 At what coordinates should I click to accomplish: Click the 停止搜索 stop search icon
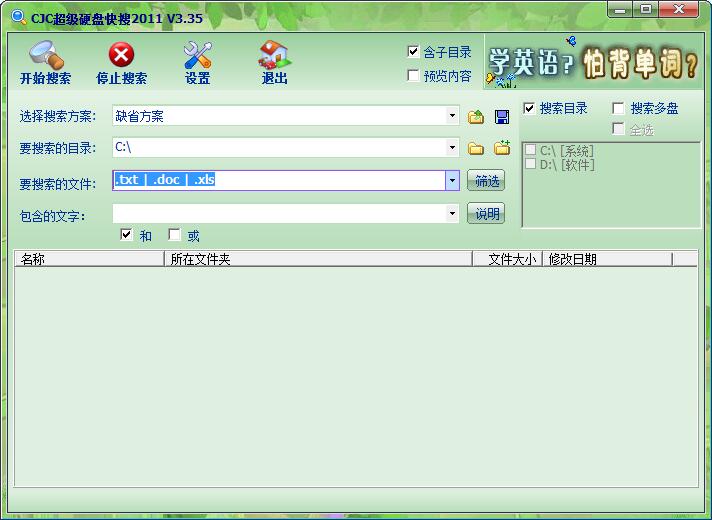point(121,55)
